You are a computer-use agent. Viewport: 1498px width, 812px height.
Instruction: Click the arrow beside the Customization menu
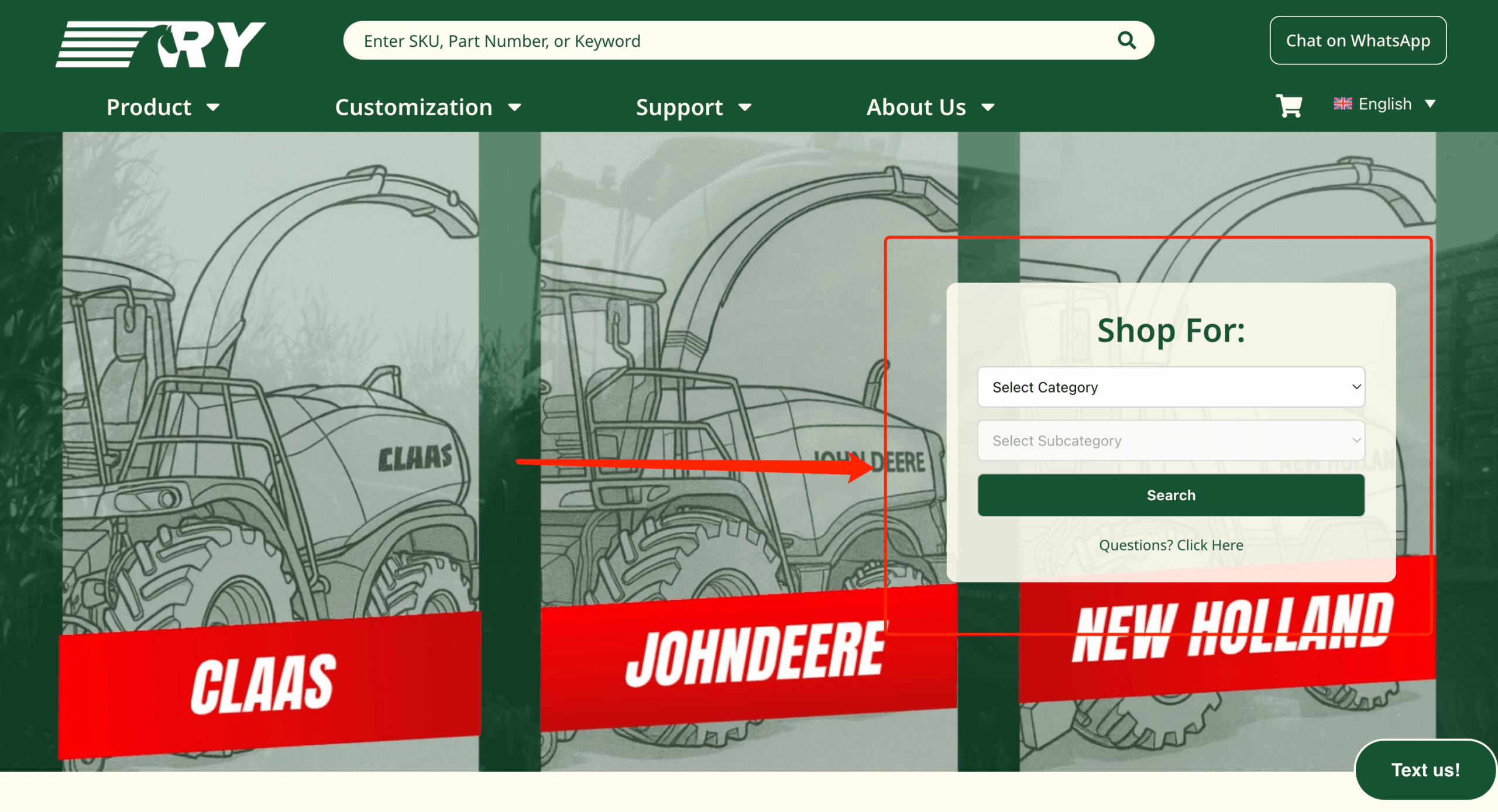[x=515, y=108]
